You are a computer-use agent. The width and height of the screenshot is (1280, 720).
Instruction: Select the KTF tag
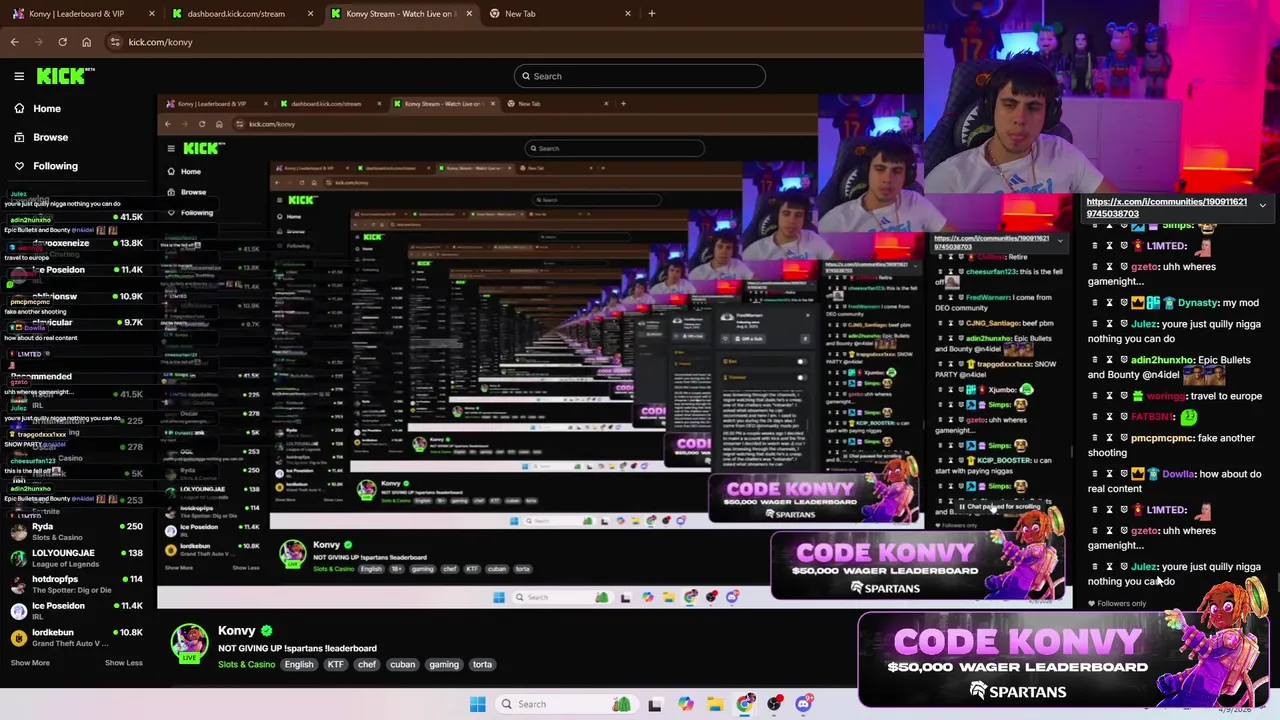tap(335, 664)
